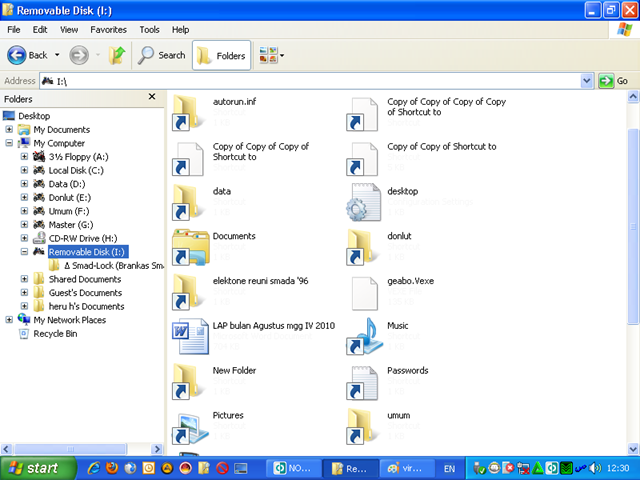The height and width of the screenshot is (480, 640).
Task: Open the Tools menu
Action: click(x=149, y=30)
